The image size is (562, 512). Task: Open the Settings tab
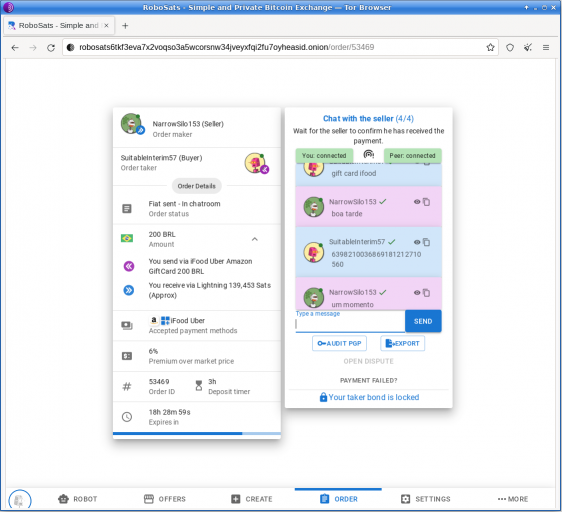click(x=425, y=499)
